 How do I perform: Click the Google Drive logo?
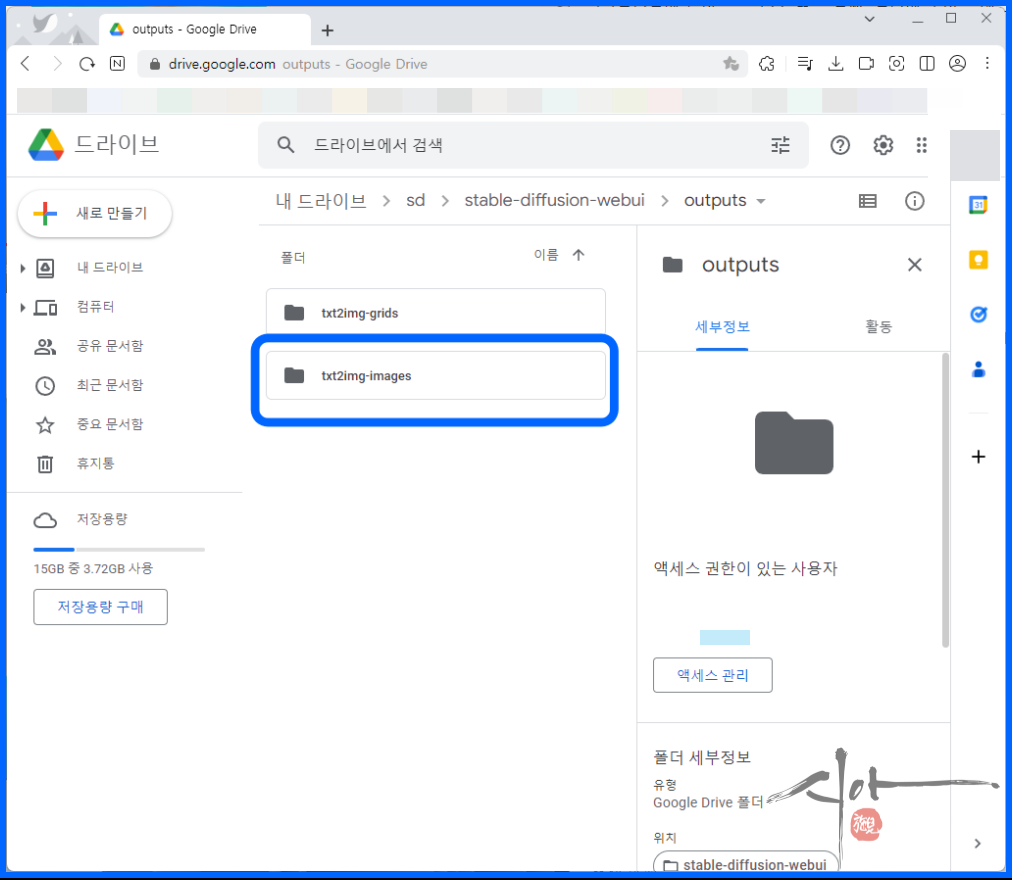pyautogui.click(x=46, y=145)
